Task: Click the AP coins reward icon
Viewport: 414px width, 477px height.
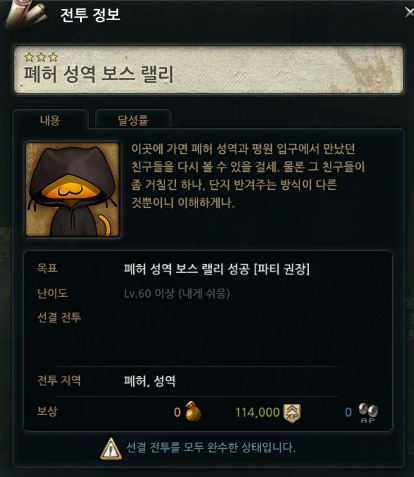Action: click(x=368, y=413)
